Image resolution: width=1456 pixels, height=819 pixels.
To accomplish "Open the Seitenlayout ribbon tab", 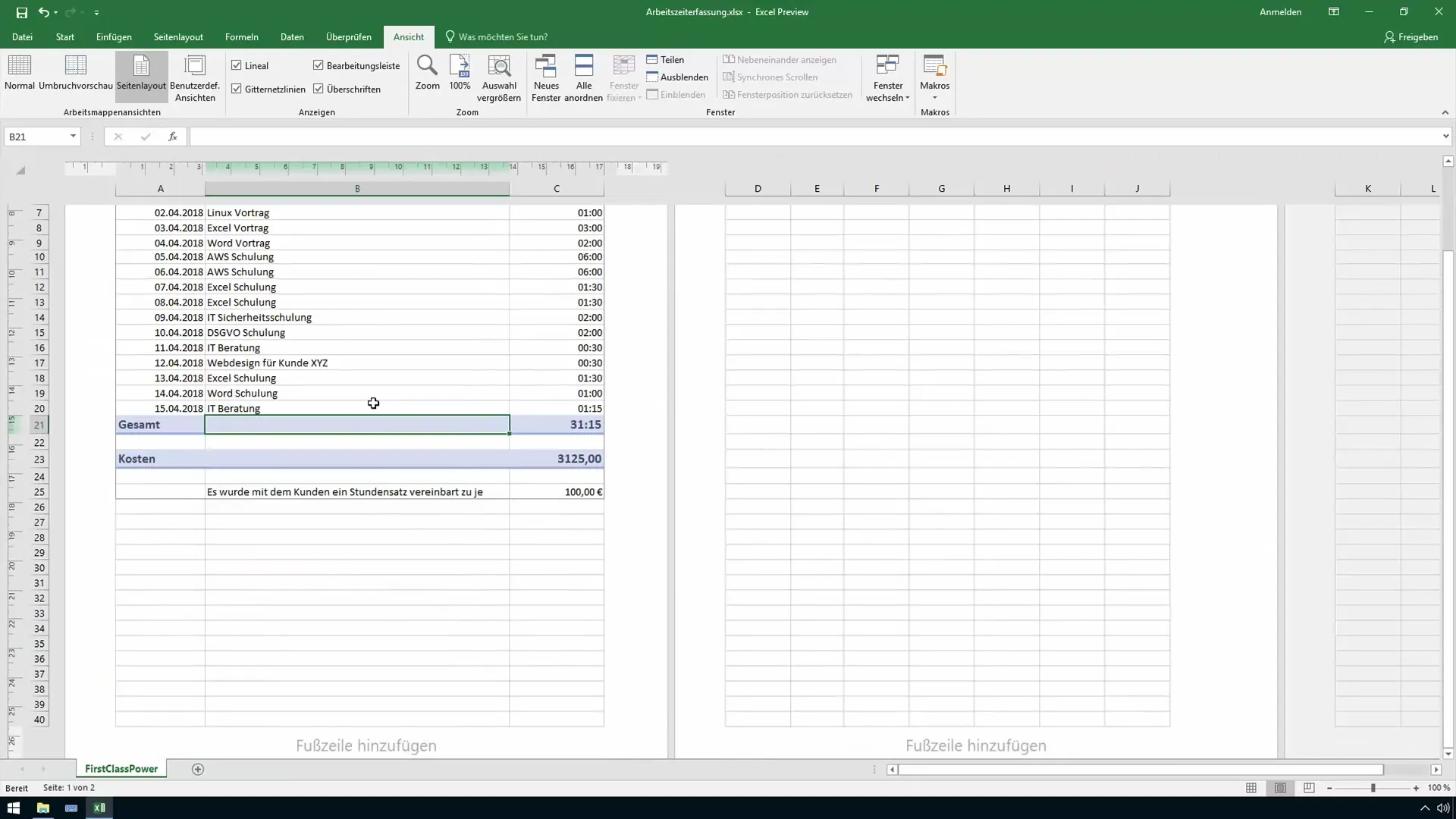I will click(178, 37).
